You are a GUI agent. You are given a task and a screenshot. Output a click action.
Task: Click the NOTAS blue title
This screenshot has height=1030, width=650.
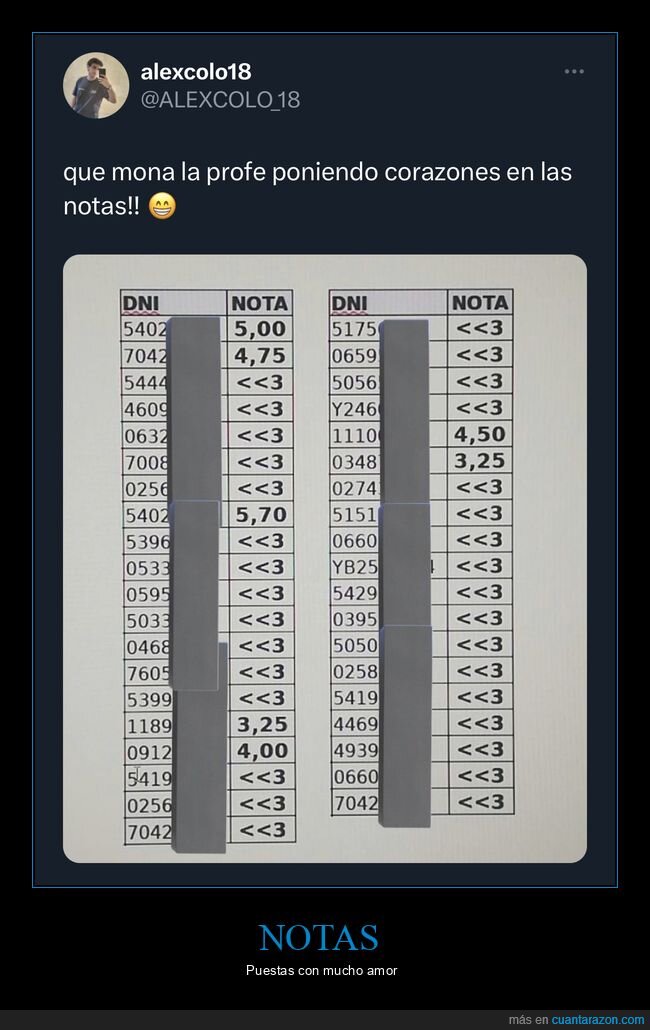click(x=318, y=938)
